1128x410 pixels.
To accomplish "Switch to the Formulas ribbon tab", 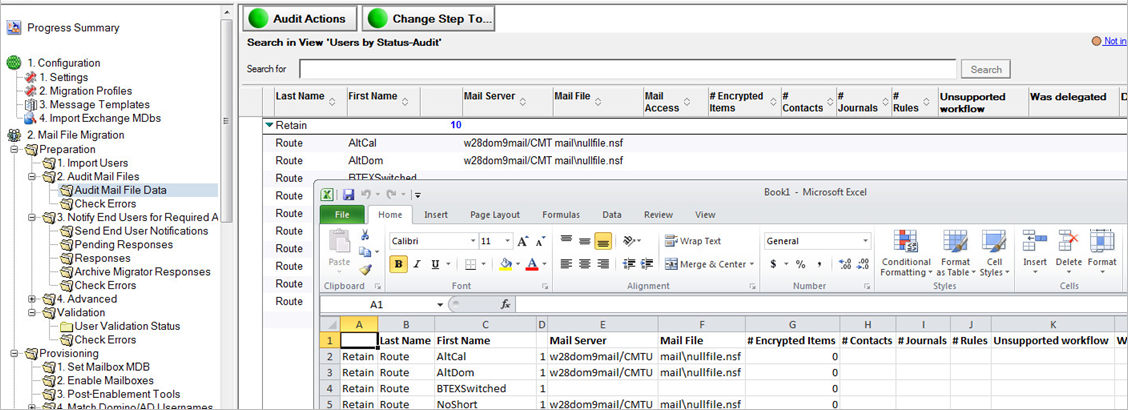I will pos(561,214).
